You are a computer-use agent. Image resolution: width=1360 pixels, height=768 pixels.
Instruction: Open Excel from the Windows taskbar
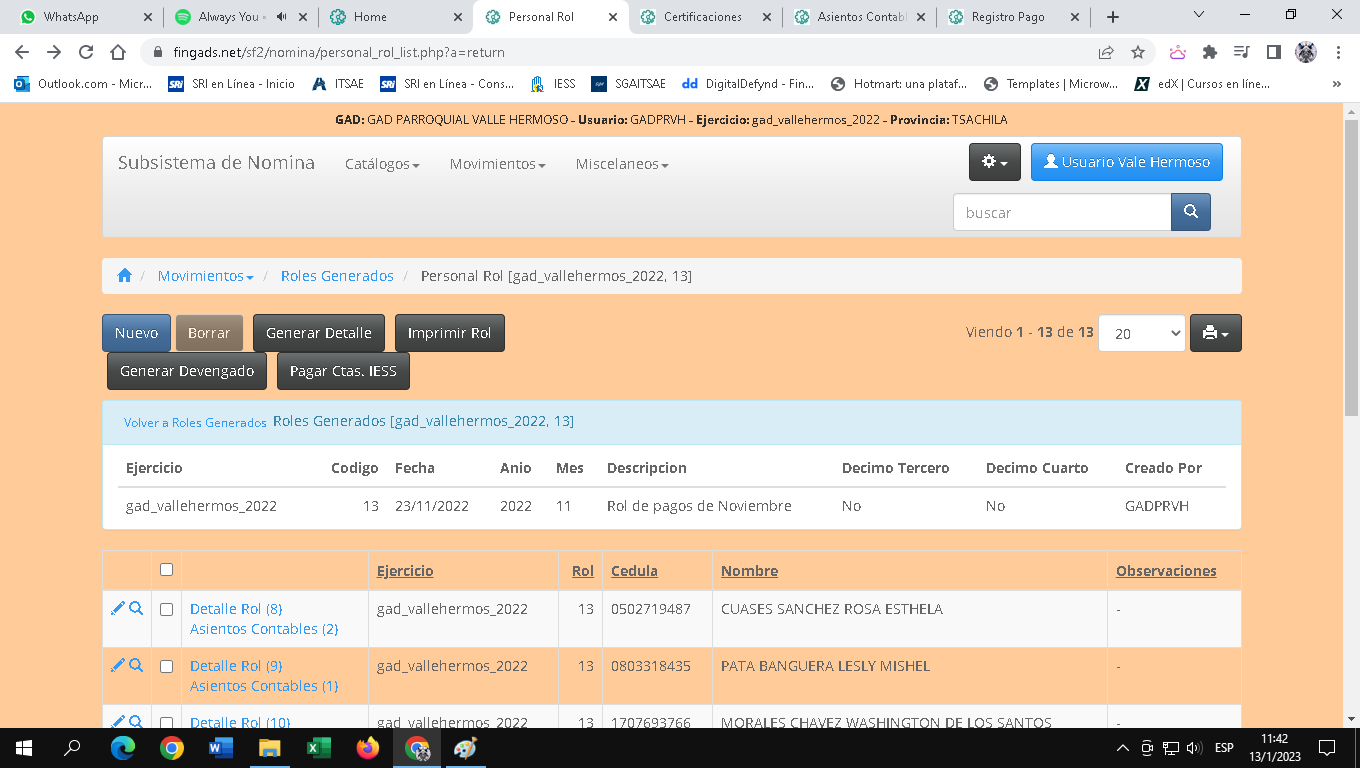[x=319, y=748]
